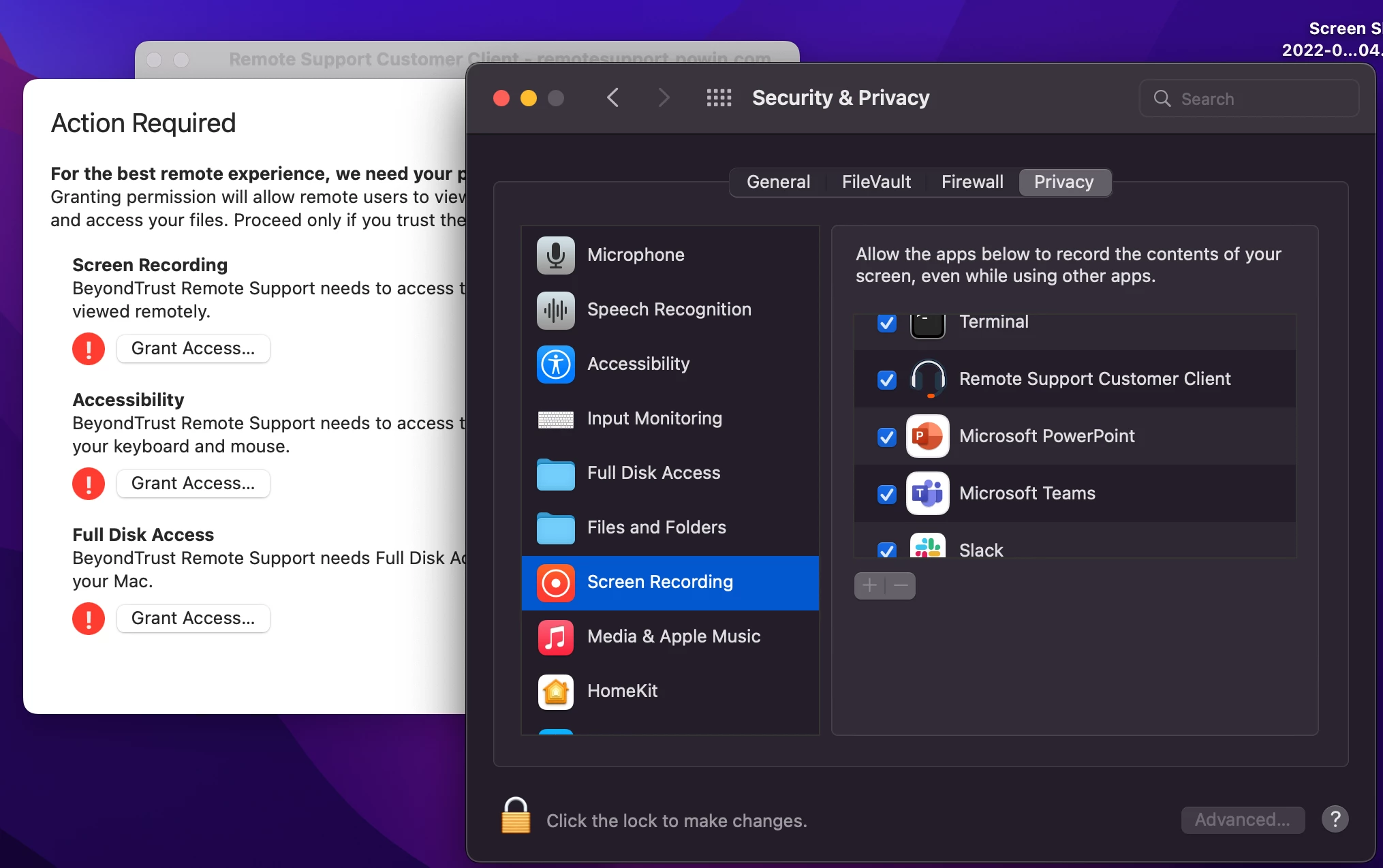Toggle Microsoft PowerPoint checkbox
This screenshot has height=868, width=1383.
click(x=886, y=437)
